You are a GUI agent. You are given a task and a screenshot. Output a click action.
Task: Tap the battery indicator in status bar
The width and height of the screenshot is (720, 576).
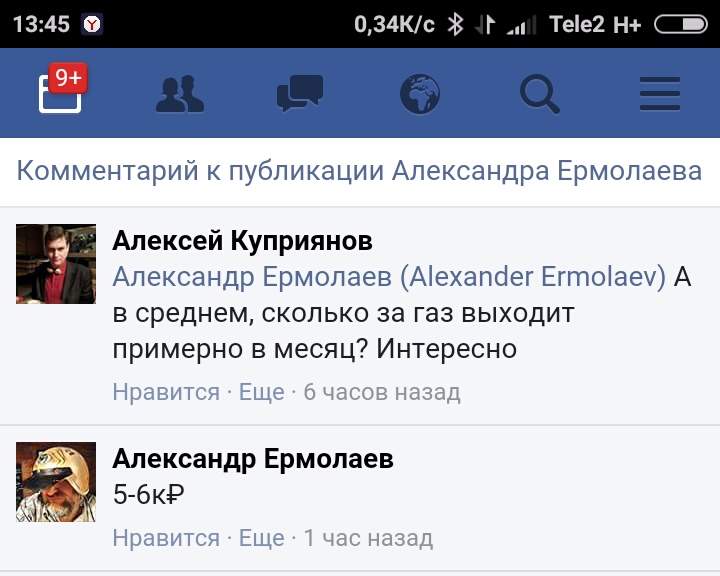pos(681,24)
